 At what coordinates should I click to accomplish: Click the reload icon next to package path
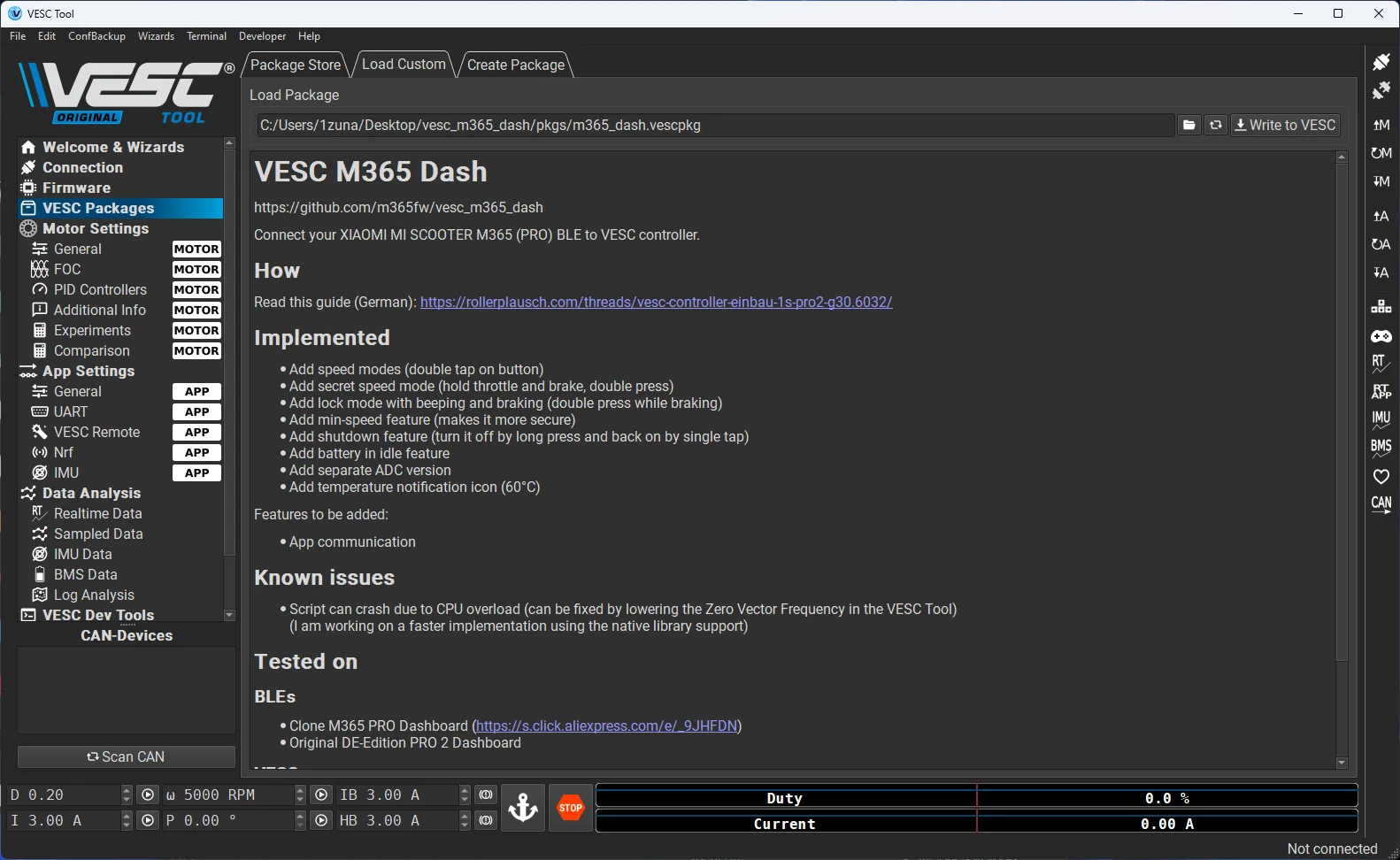coord(1216,126)
